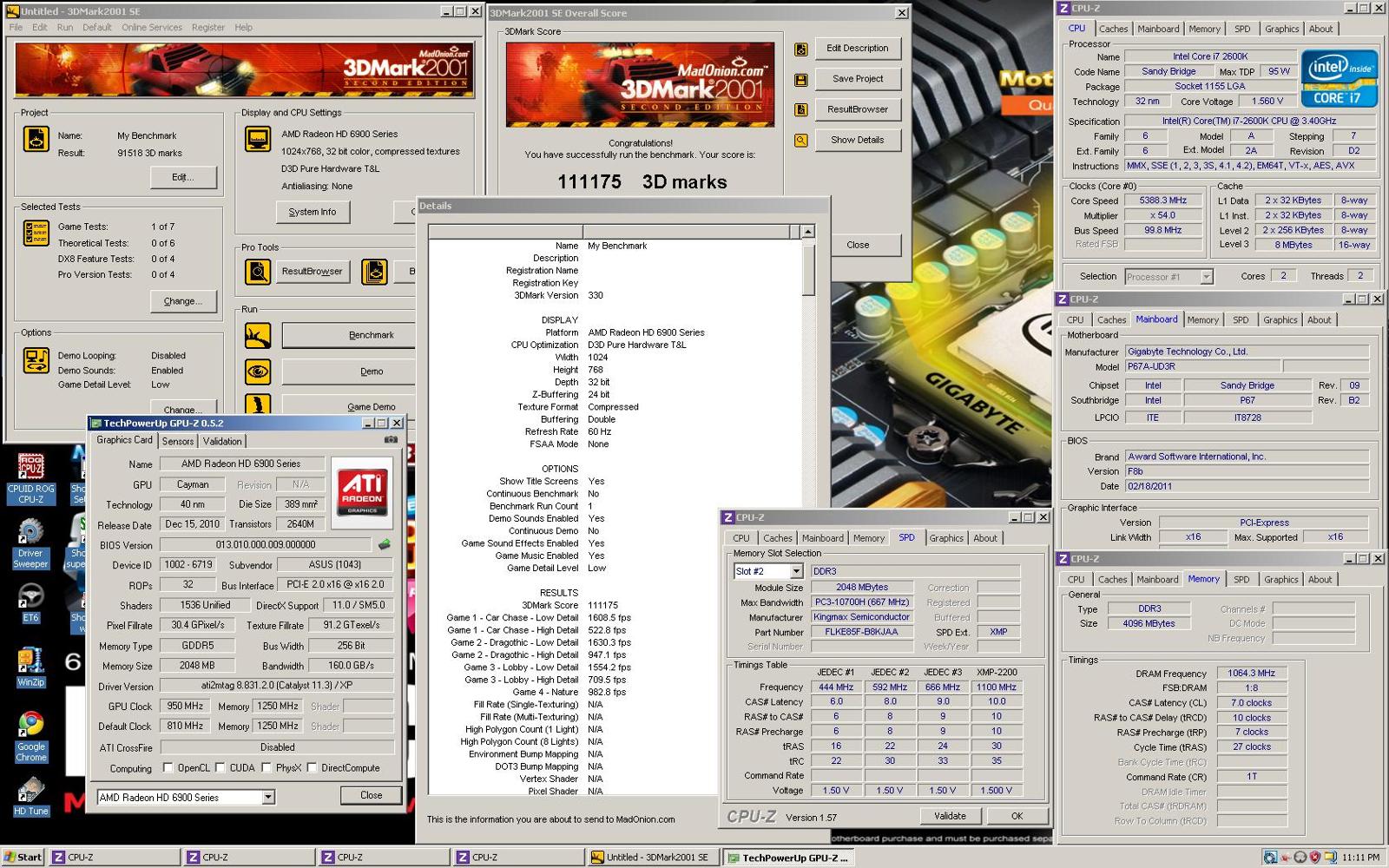The image size is (1389, 868).
Task: Click the Core Speed field in CPU-Z
Action: coord(1163,201)
